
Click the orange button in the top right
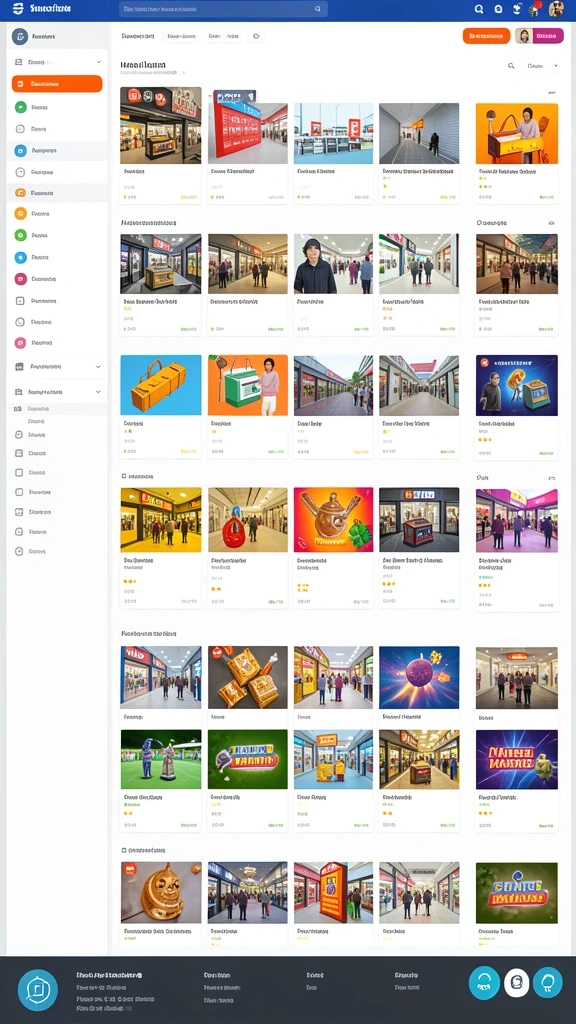click(x=486, y=36)
